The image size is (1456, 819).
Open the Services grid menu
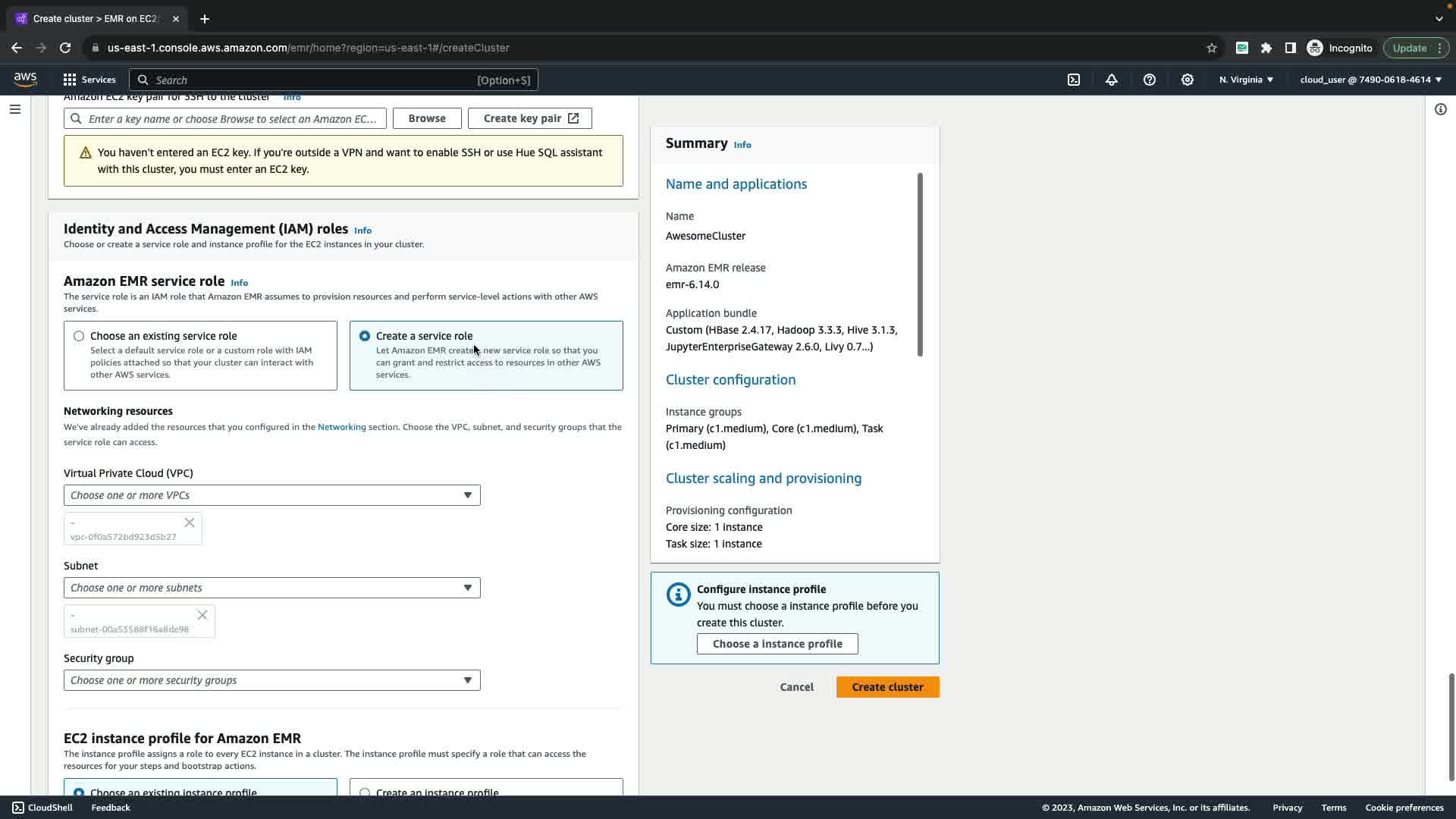89,80
